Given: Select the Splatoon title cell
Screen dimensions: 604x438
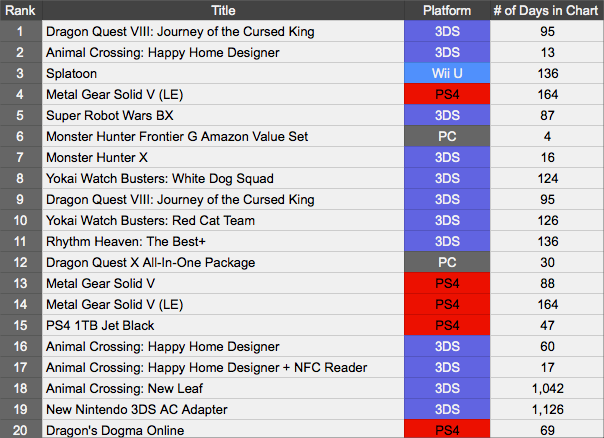Looking at the screenshot, I should pyautogui.click(x=75, y=73).
